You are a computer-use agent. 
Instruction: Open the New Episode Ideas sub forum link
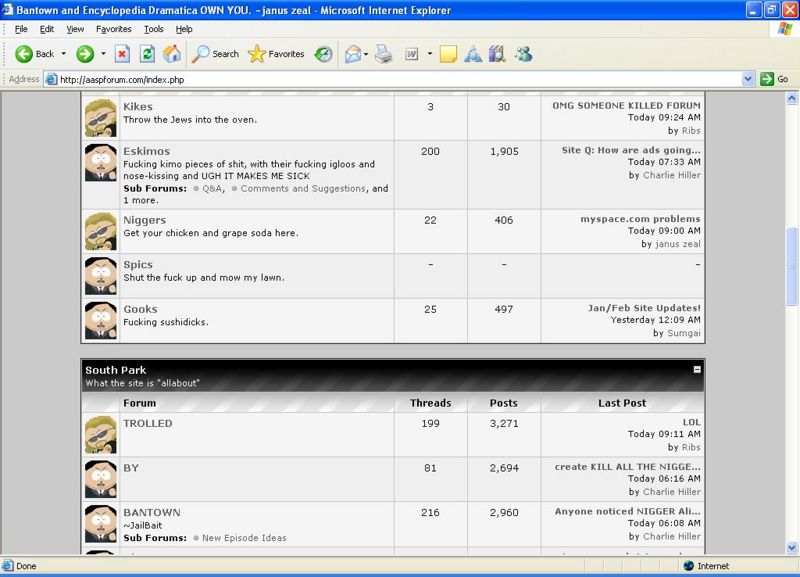pyautogui.click(x=243, y=538)
